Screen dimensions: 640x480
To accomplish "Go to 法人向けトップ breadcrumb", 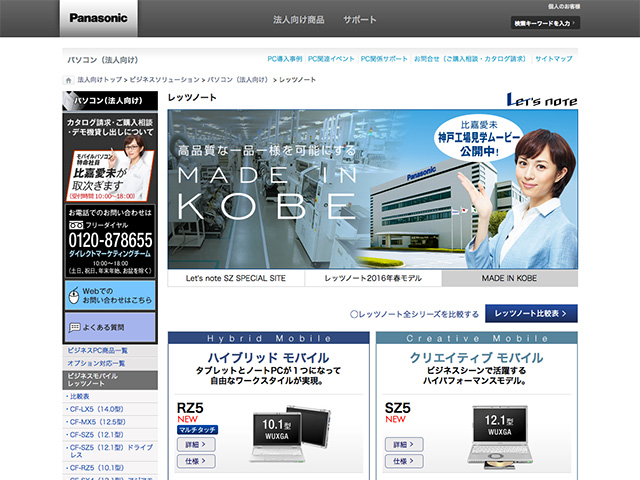I will coord(100,80).
